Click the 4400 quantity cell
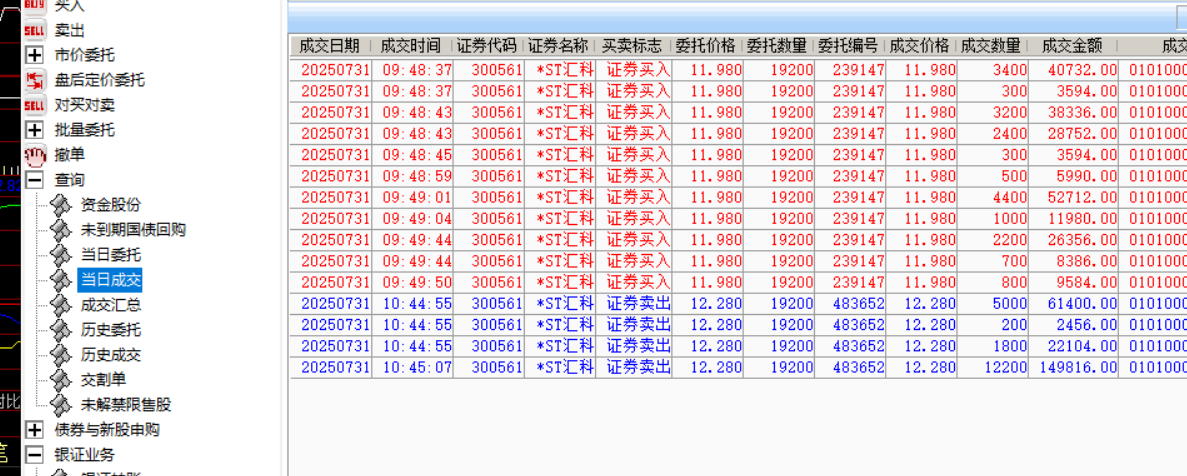 [x=992, y=197]
